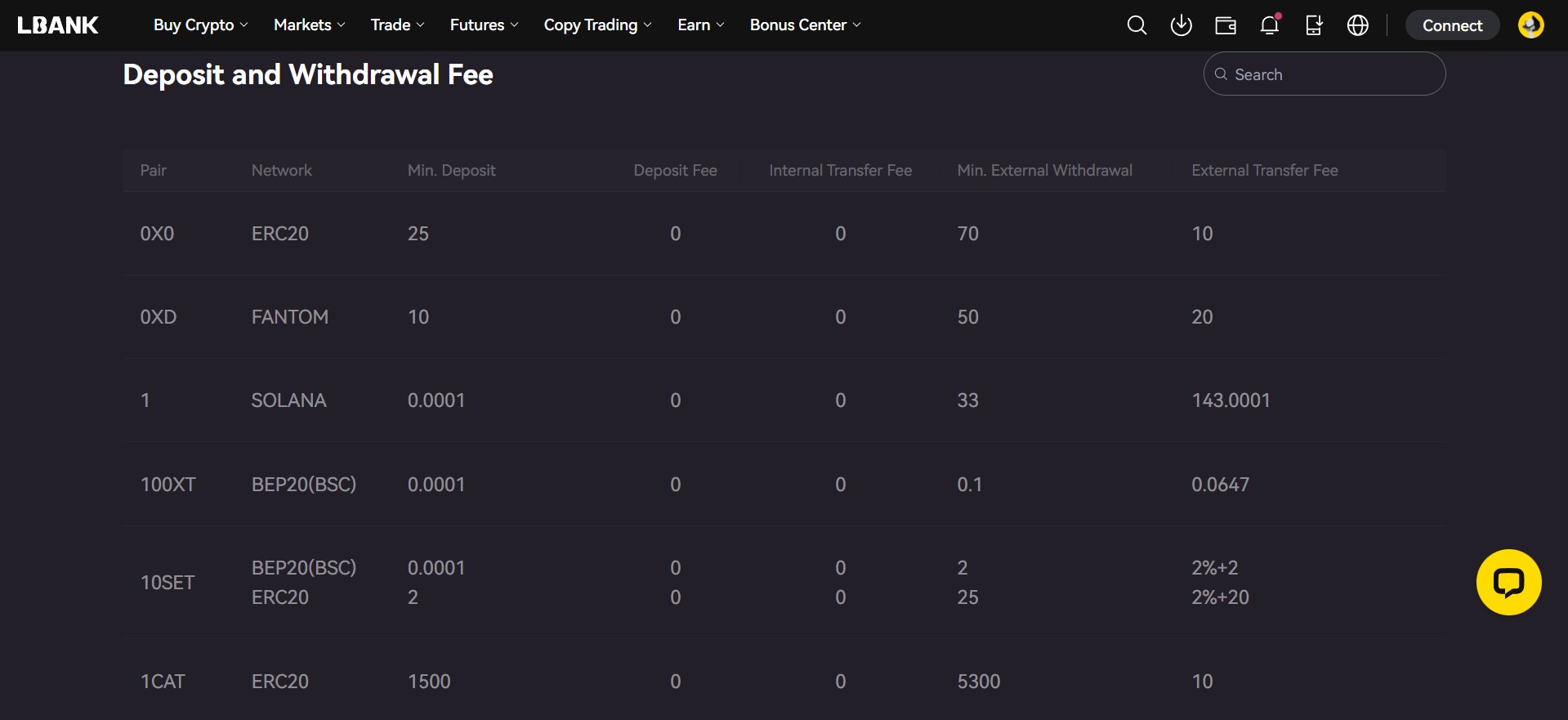This screenshot has height=720, width=1568.
Task: Click the deposit download circle icon
Action: [1181, 25]
